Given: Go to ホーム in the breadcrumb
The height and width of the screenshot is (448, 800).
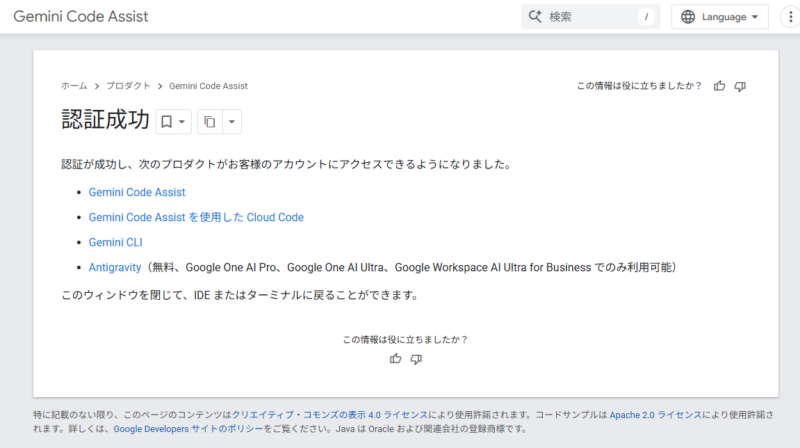Looking at the screenshot, I should 74,86.
